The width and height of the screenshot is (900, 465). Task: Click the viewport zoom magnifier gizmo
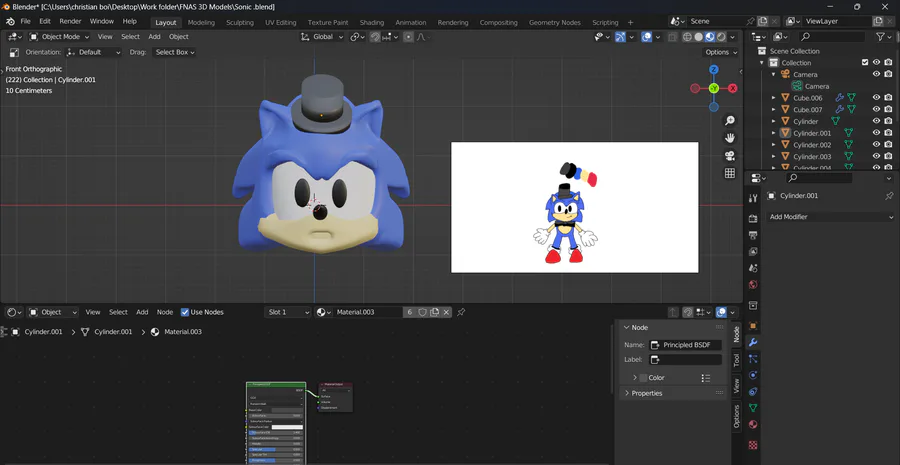pos(730,121)
